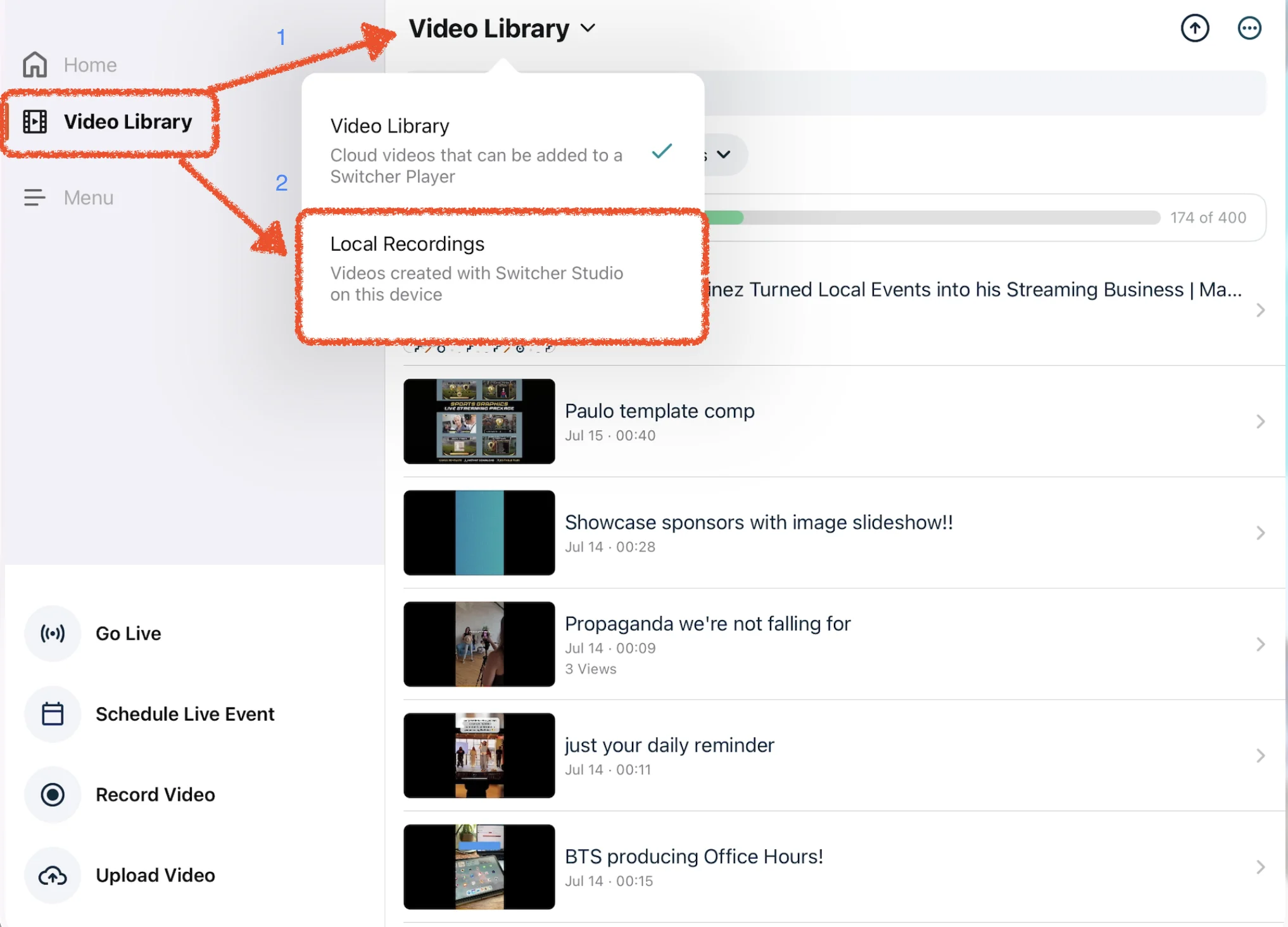Click the checkmark beside Video Library option

662,151
